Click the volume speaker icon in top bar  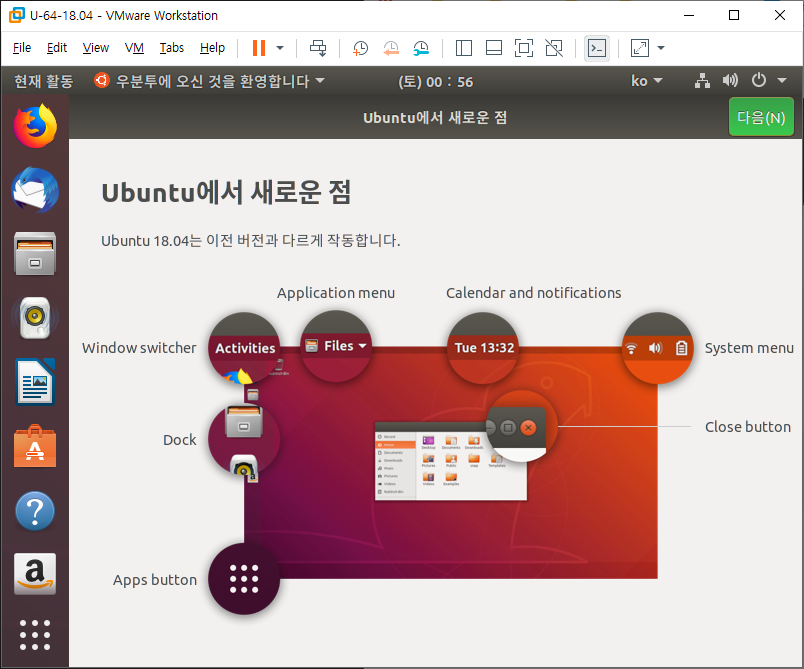pos(730,80)
